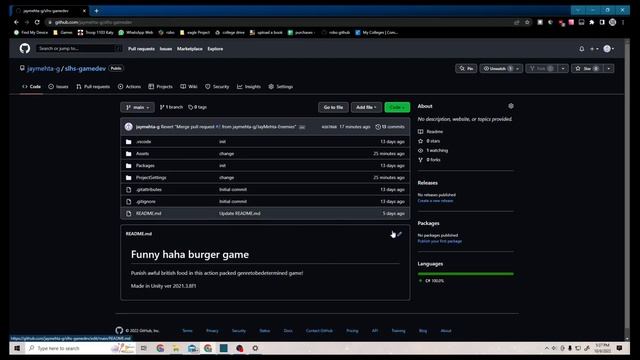Expand the Add file dropdown

pyautogui.click(x=366, y=107)
